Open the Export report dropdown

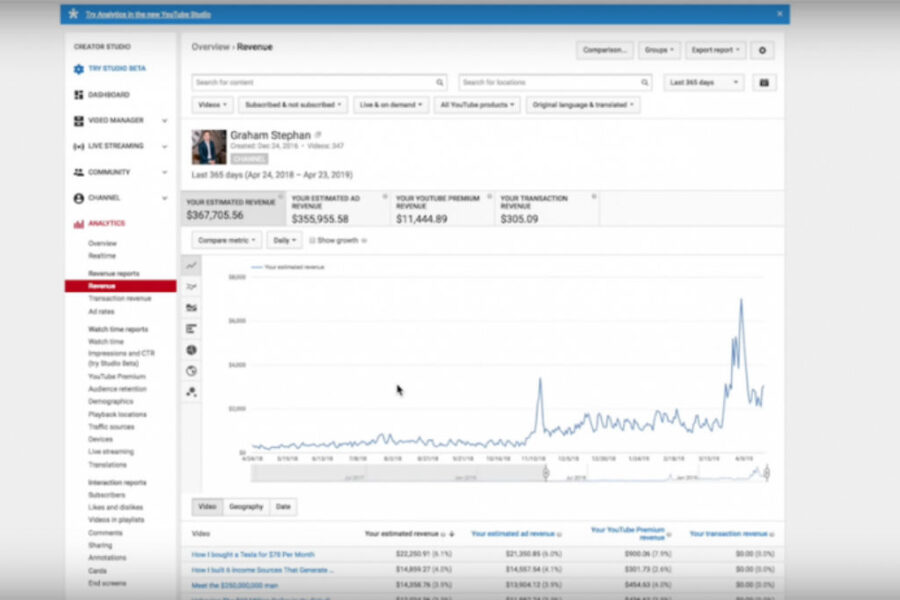[715, 51]
